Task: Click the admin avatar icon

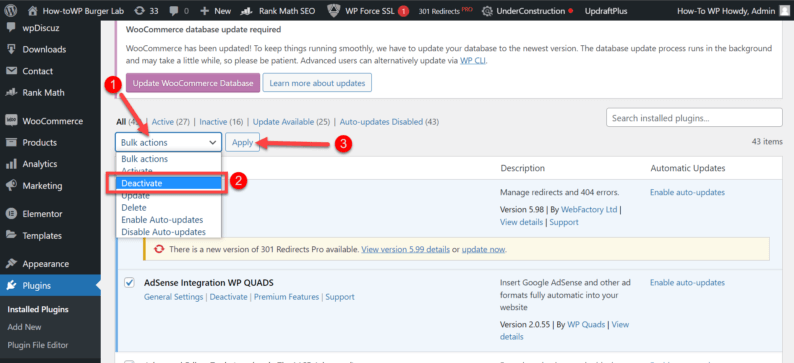Action: [x=784, y=10]
